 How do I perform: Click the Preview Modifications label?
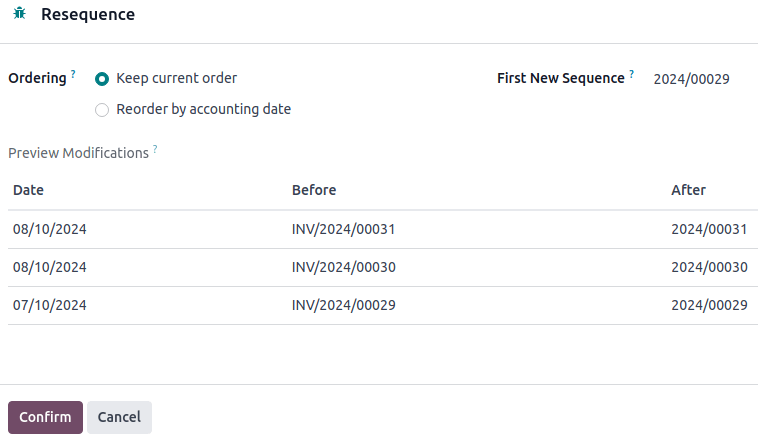78,153
